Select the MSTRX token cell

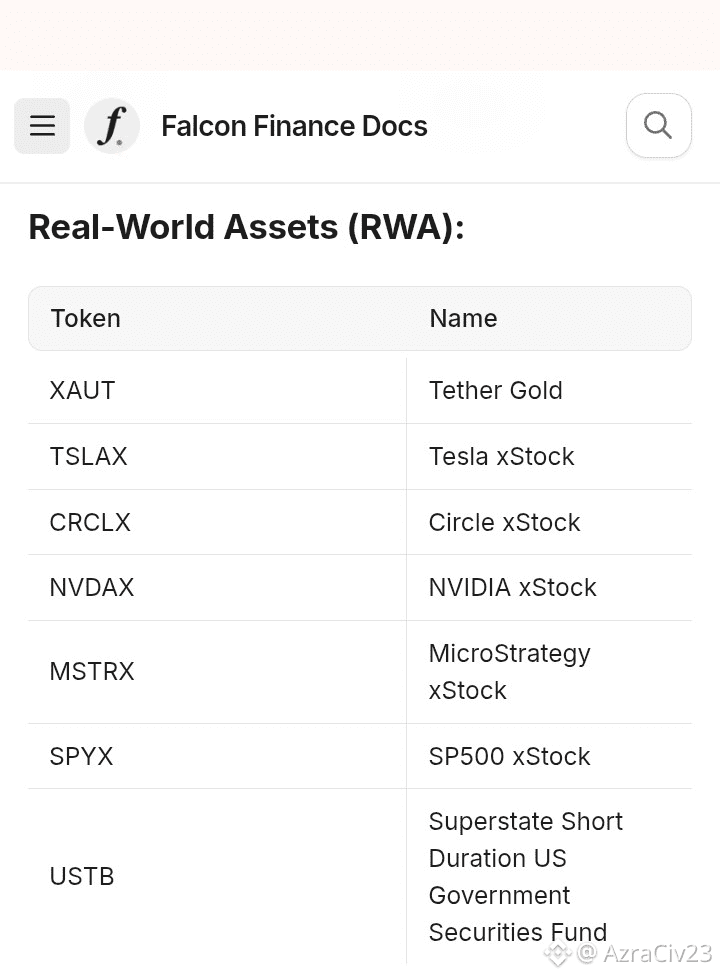(92, 671)
